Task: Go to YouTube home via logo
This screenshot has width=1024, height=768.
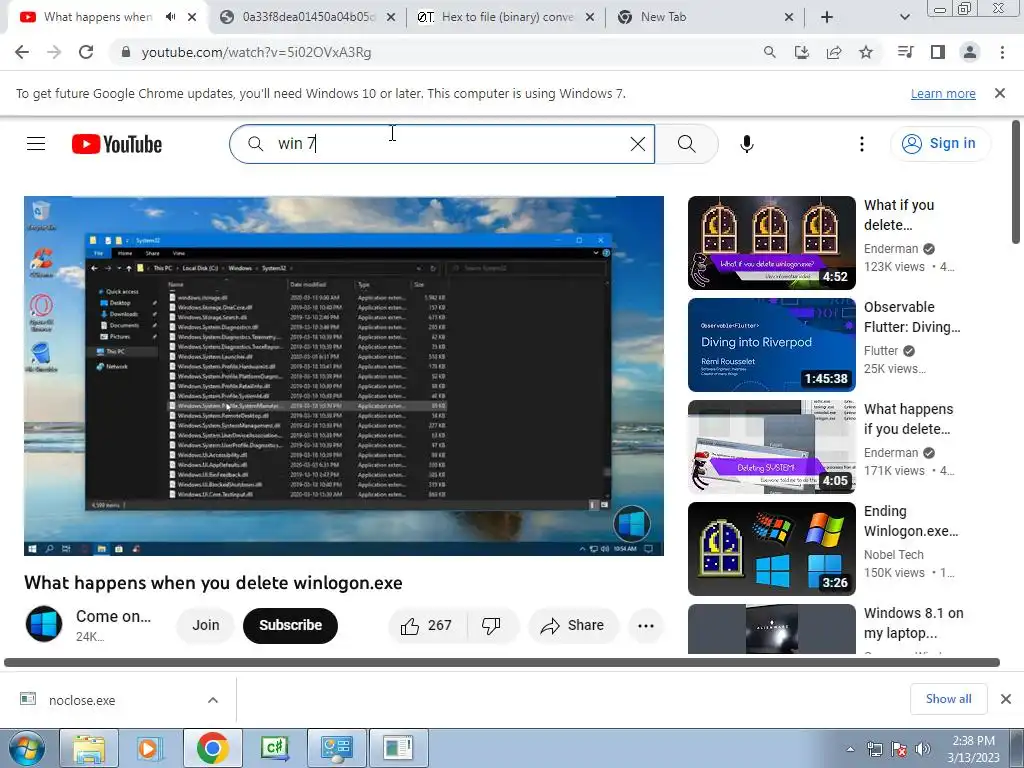Action: 117,144
